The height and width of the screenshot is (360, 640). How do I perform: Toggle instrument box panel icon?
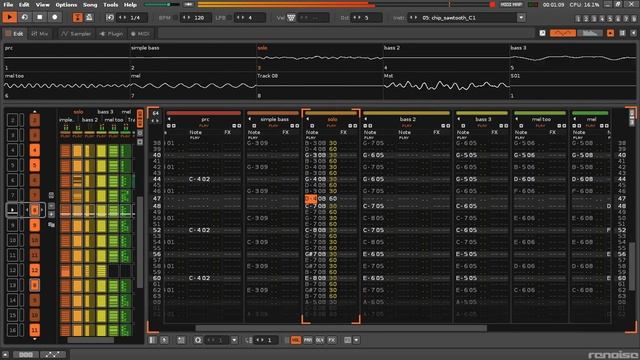tap(632, 33)
